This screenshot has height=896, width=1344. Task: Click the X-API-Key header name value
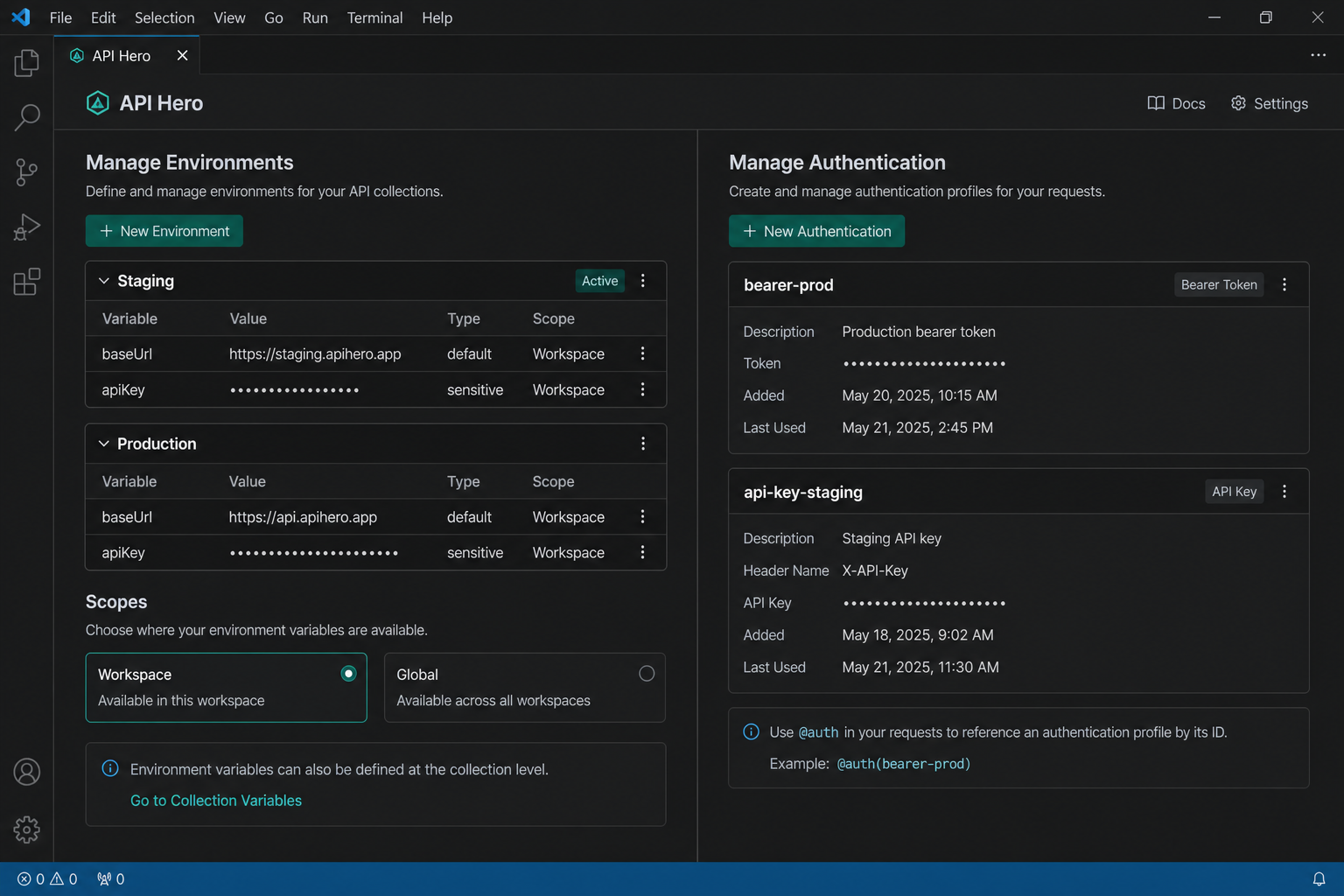(875, 570)
